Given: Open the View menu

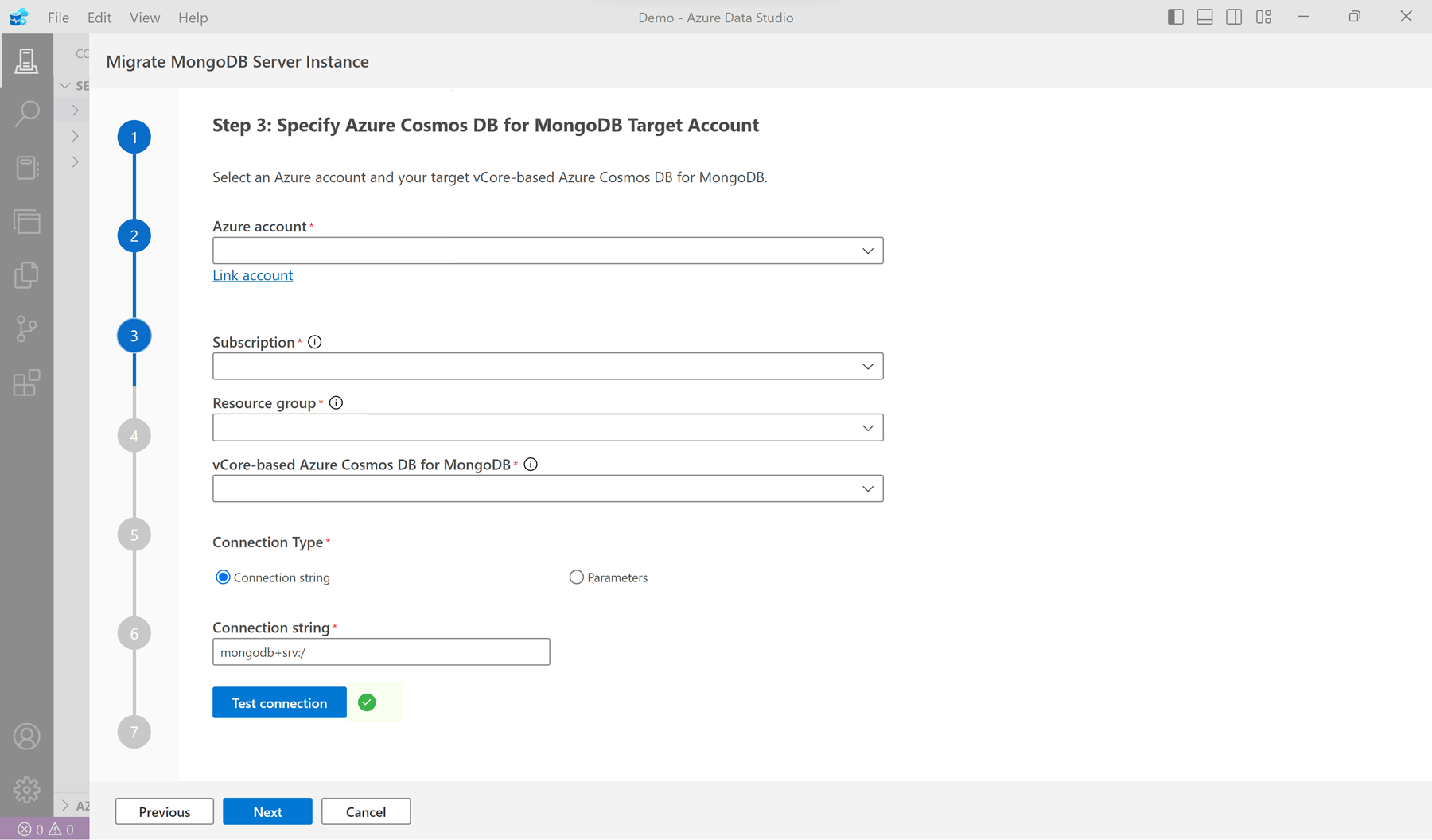Looking at the screenshot, I should [x=145, y=17].
